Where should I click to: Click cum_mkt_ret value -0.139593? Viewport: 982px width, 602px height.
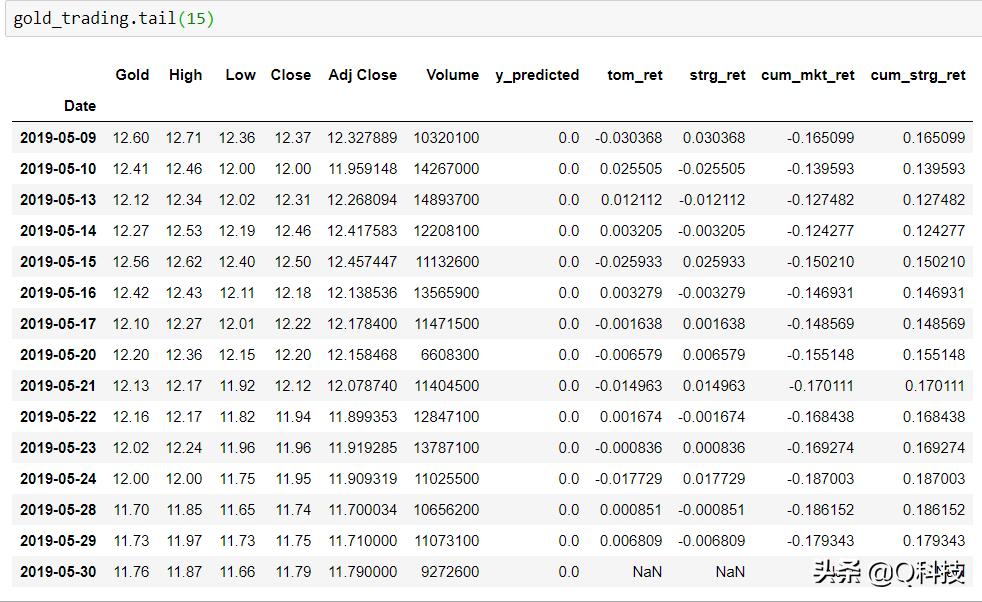(x=820, y=169)
